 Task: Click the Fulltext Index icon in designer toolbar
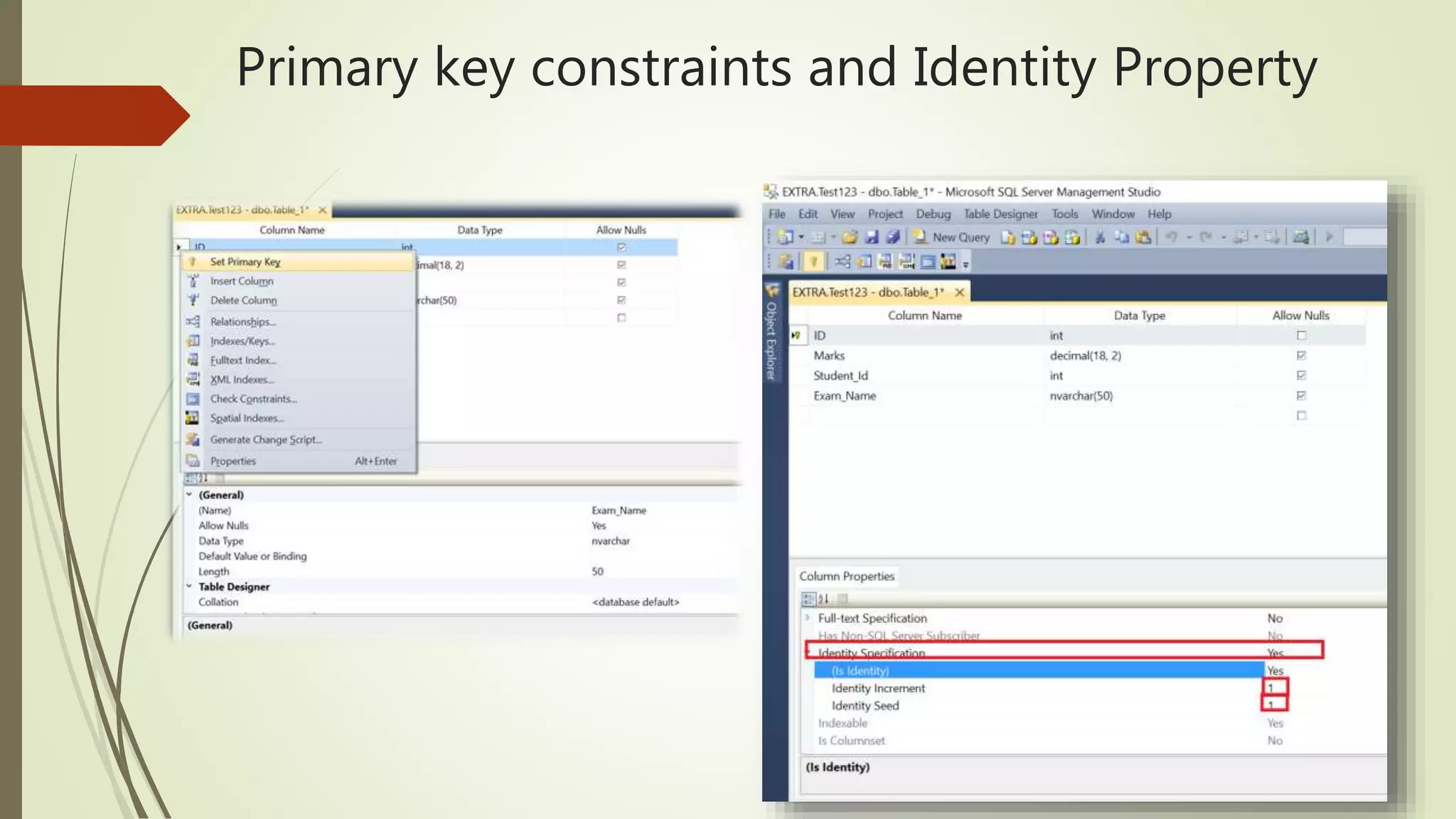point(885,262)
